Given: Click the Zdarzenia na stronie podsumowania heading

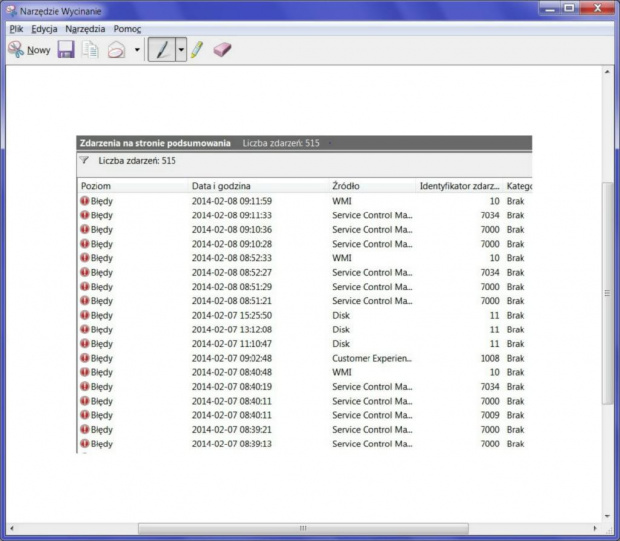Looking at the screenshot, I should (155, 143).
